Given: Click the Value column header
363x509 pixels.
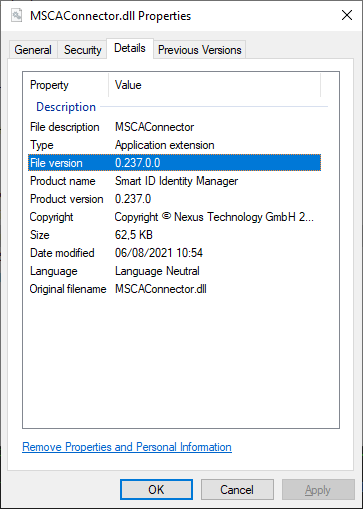Looking at the screenshot, I should click(128, 85).
